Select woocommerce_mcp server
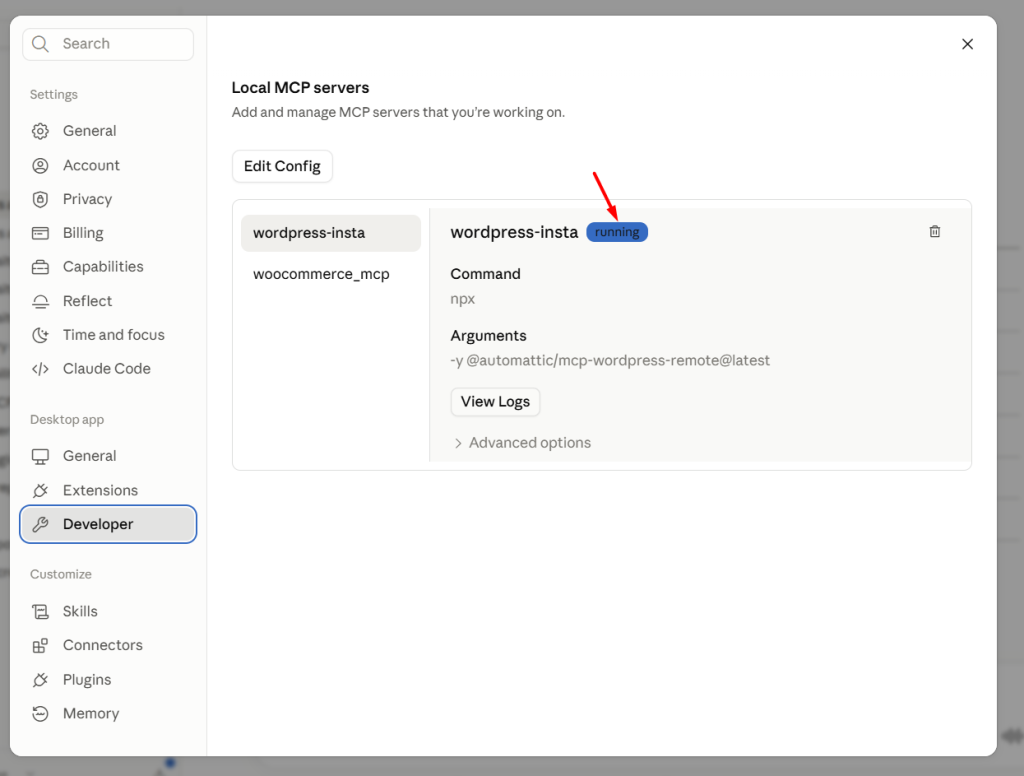This screenshot has width=1024, height=776. coord(331,274)
